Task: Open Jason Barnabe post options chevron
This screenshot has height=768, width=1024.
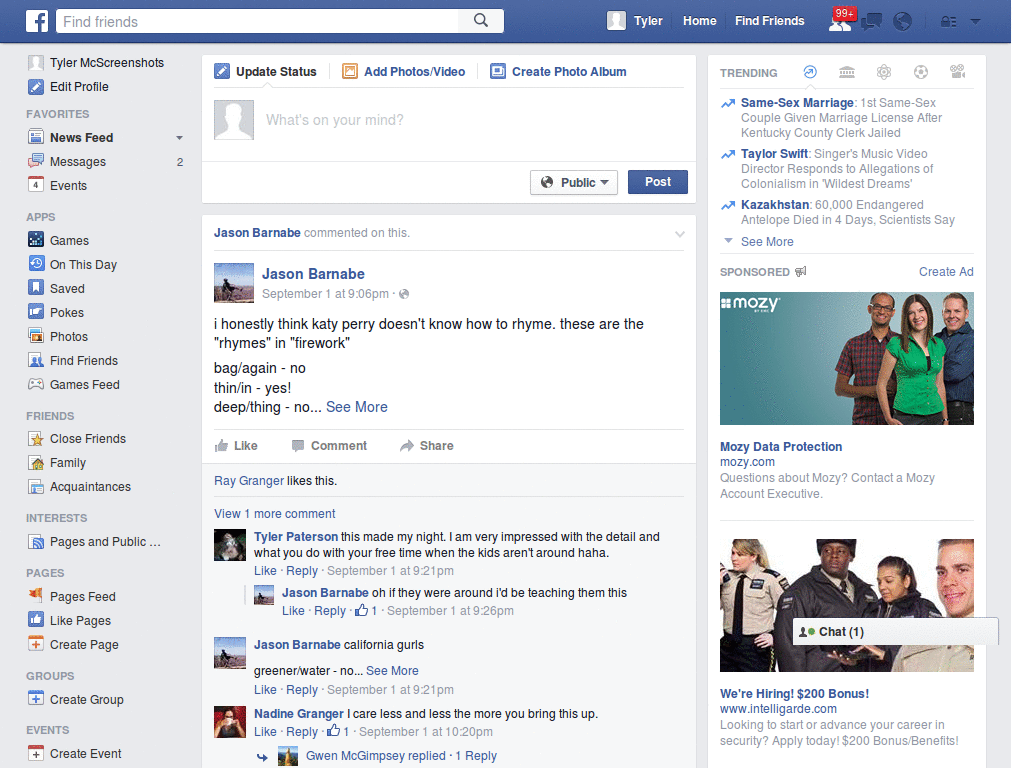Action: (680, 234)
